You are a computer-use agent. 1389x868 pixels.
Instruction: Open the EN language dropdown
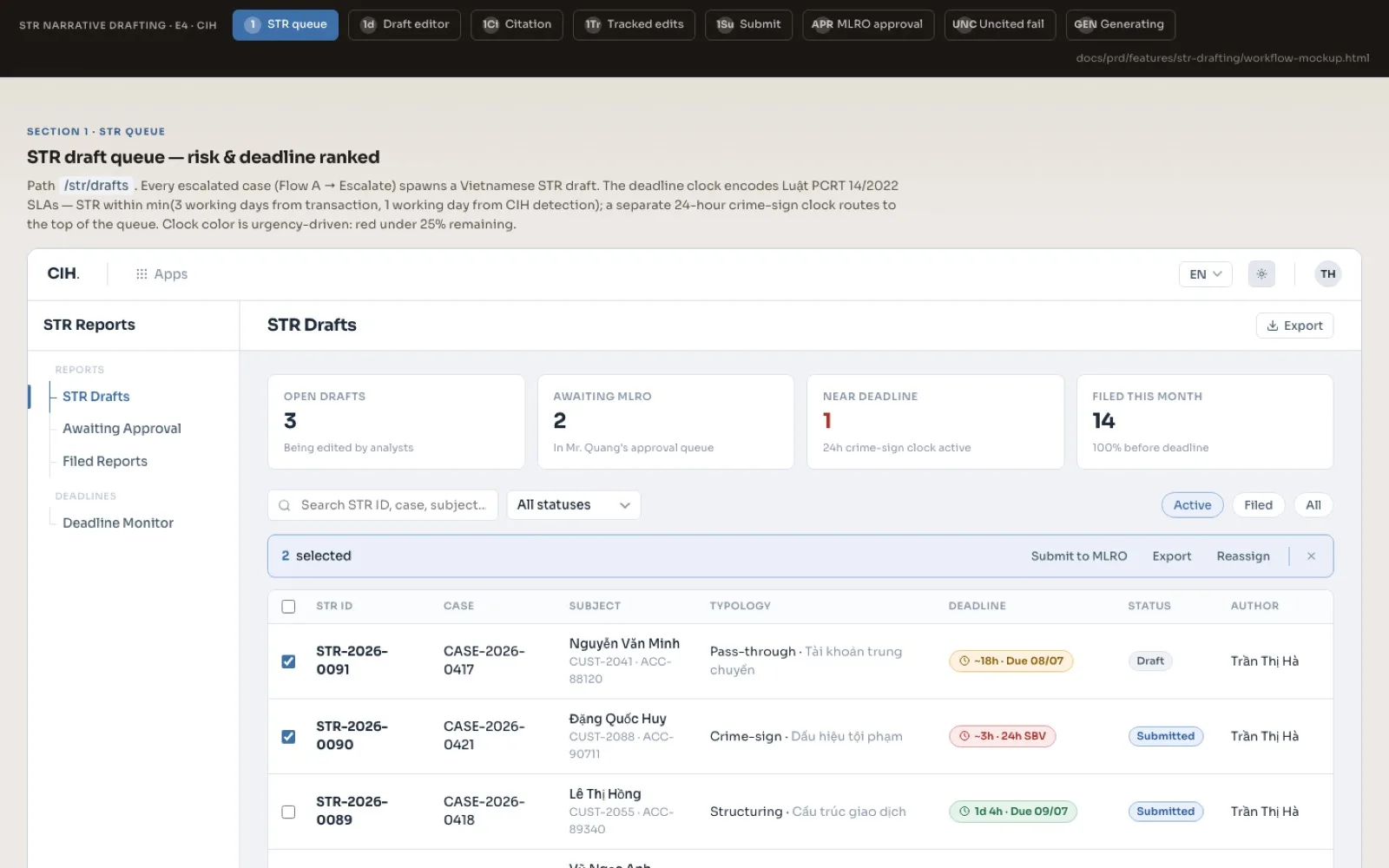point(1205,274)
